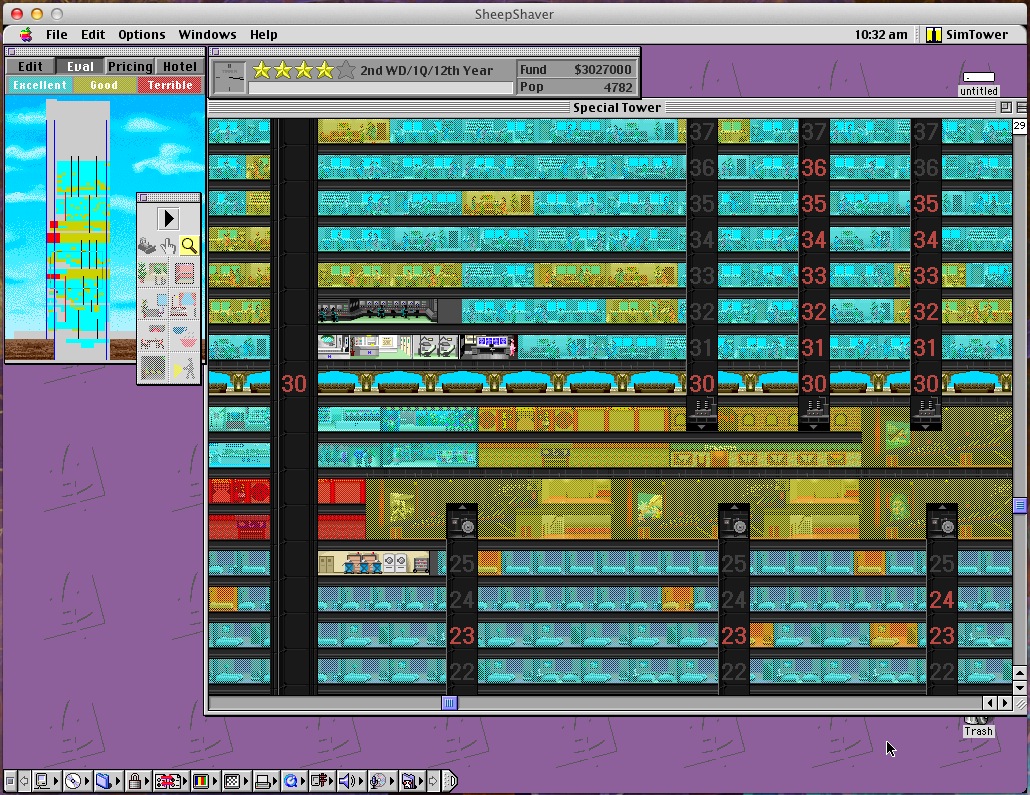Switch to the Pricing tab
Viewport: 1030px width, 795px height.
(x=130, y=66)
